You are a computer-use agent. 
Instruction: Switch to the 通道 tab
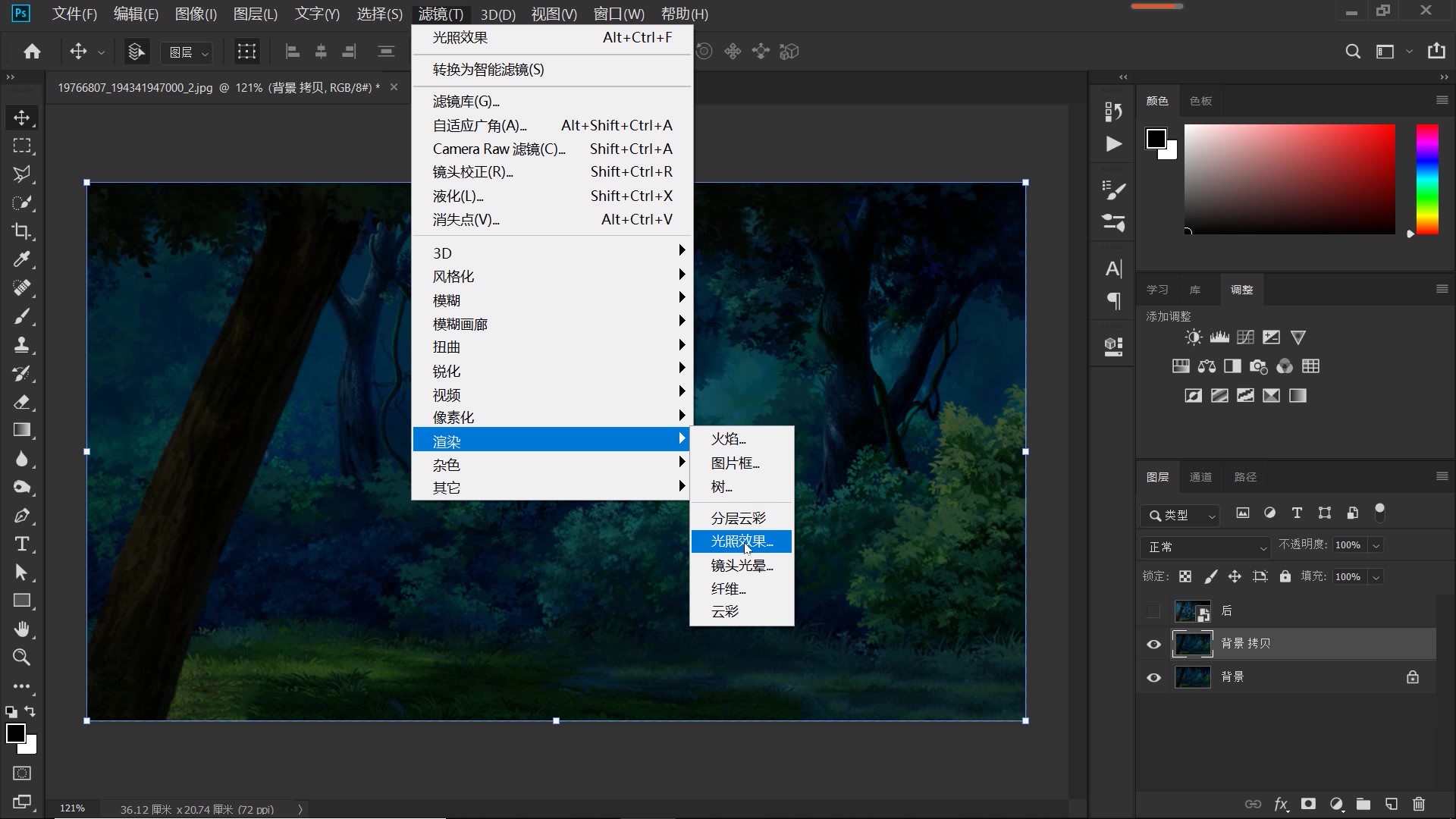[x=1200, y=477]
